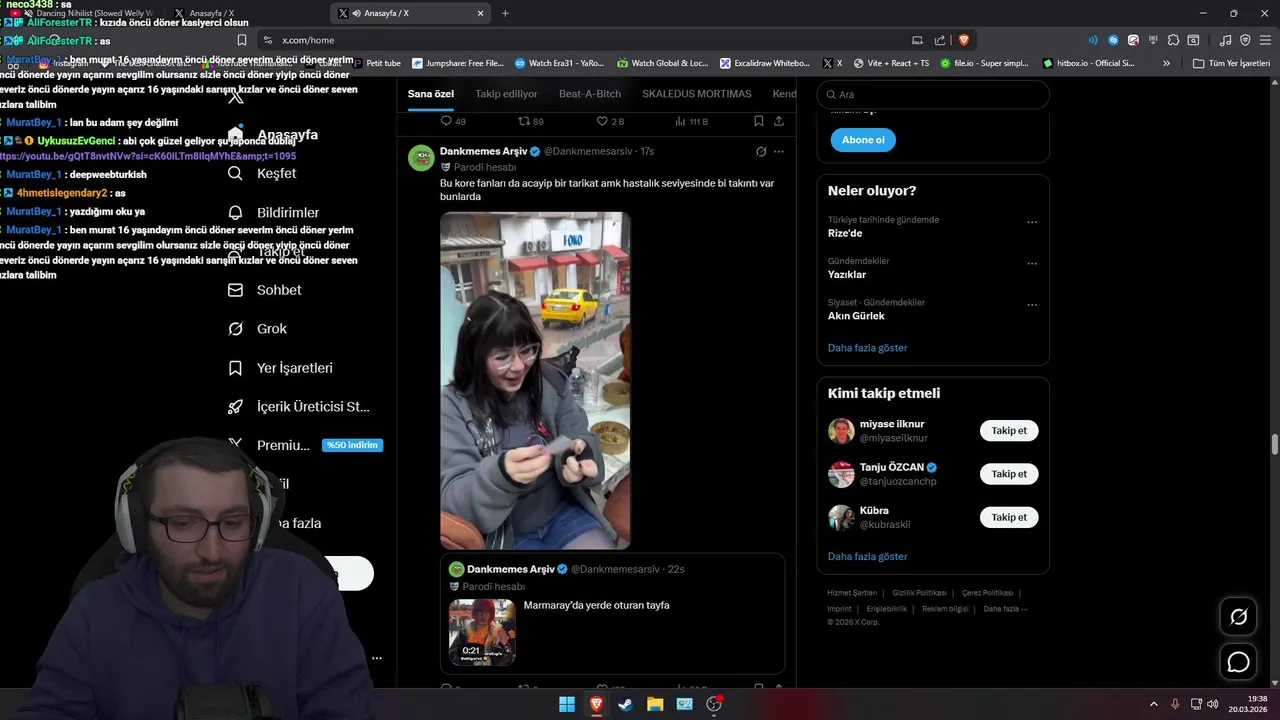This screenshot has height=720, width=1280.
Task: Click Brave Shields lion icon in address bar
Action: (x=964, y=40)
